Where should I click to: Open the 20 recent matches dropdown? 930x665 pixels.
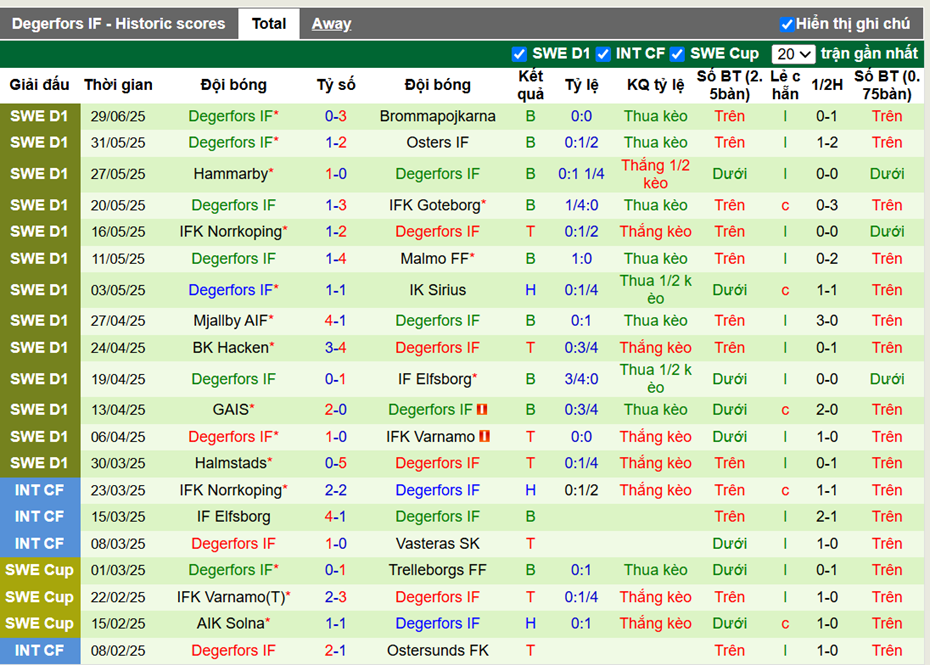coord(793,54)
